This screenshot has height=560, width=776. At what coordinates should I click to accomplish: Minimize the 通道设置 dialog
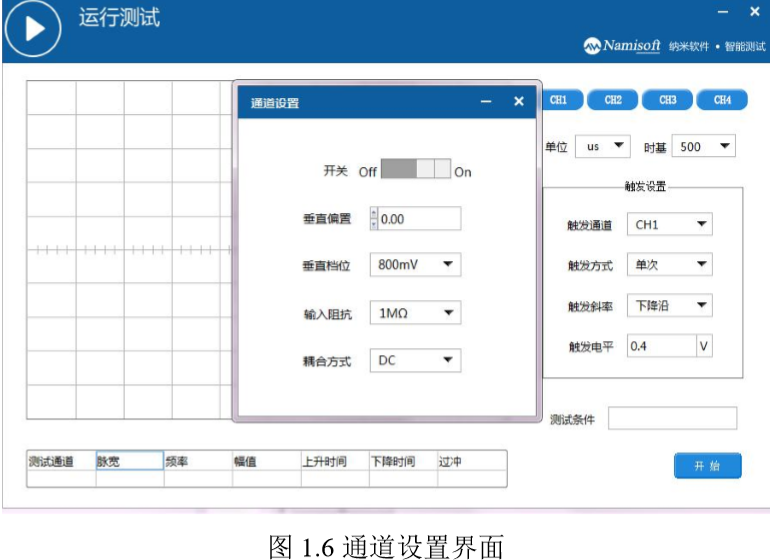pyautogui.click(x=486, y=102)
